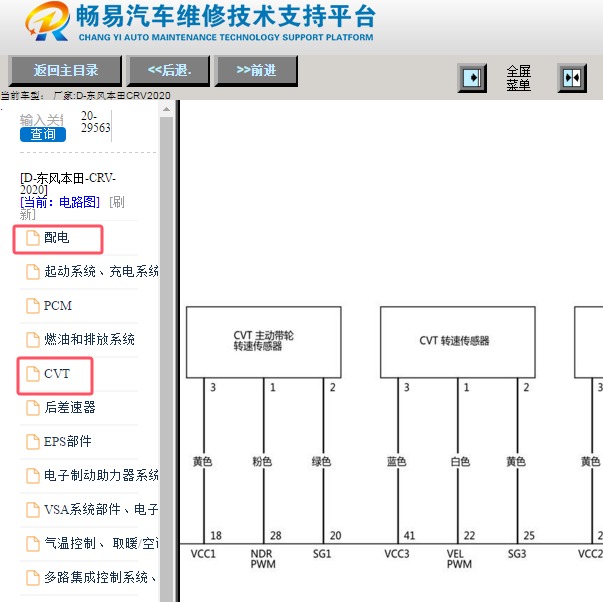Image resolution: width=603 pixels, height=602 pixels.
Task: Click the VCC3 terminal label
Action: (397, 554)
